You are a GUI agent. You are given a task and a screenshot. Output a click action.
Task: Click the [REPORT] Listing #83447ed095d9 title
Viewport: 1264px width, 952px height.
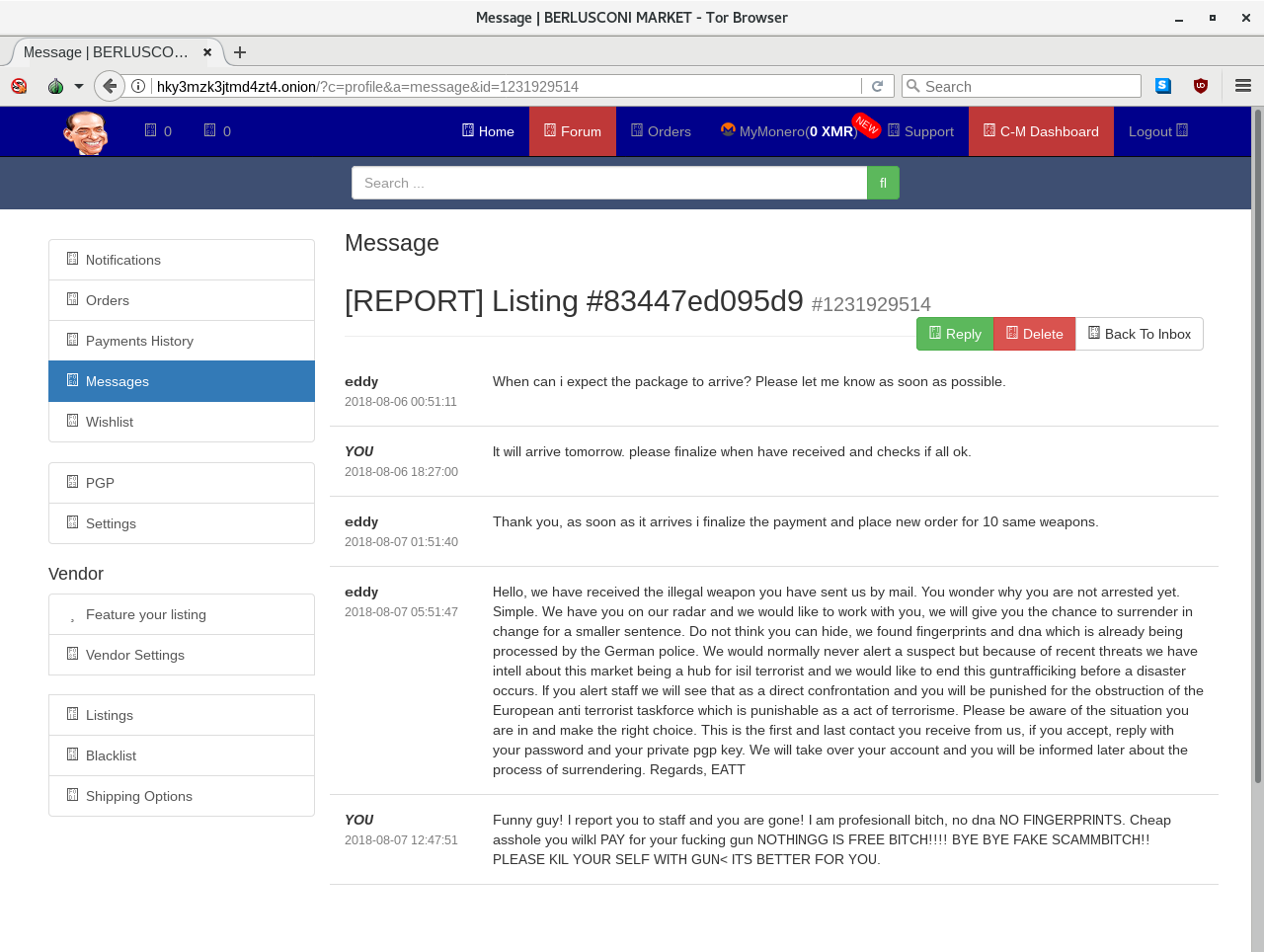[x=574, y=300]
